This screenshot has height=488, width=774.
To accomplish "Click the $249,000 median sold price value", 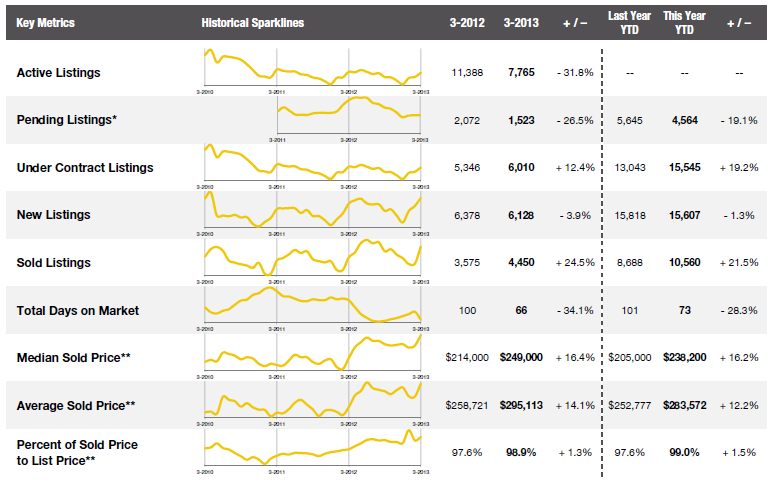I will pos(521,357).
